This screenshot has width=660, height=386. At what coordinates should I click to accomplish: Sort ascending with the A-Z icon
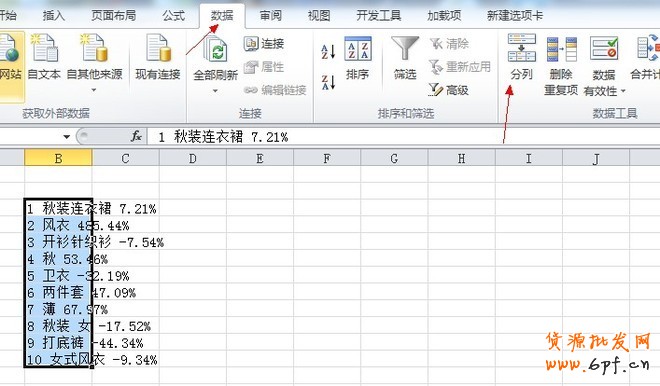[328, 51]
